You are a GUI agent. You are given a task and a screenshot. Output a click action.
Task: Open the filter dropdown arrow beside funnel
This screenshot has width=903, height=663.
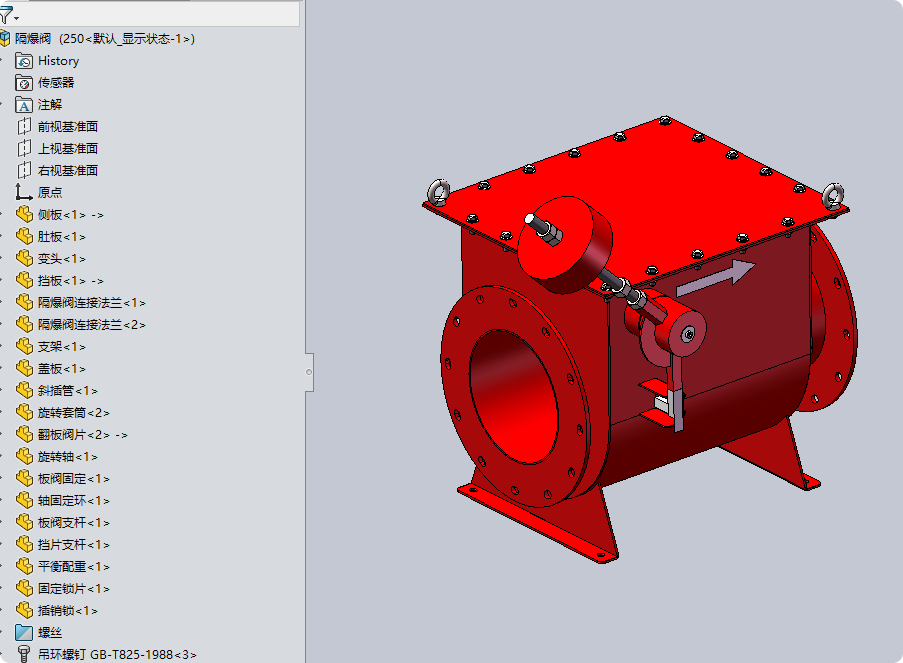point(16,18)
